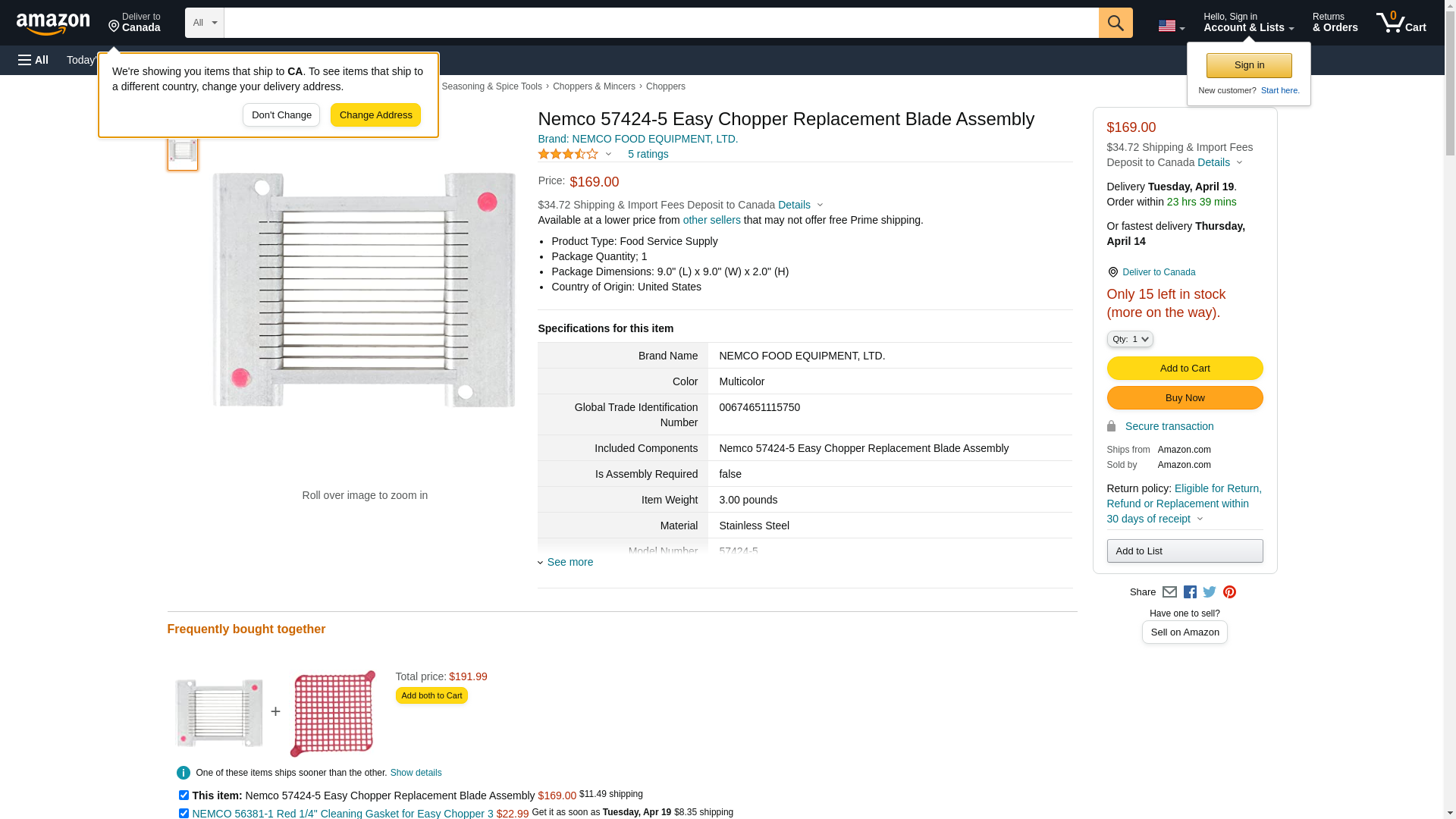
Task: Open Returns & Orders menu
Action: click(x=1335, y=23)
